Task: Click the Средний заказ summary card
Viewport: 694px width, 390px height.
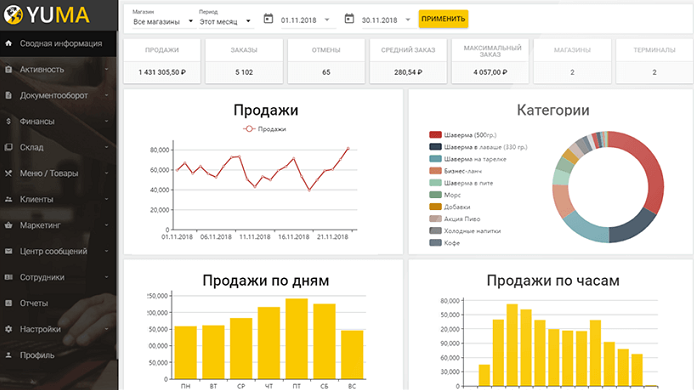Action: 408,61
